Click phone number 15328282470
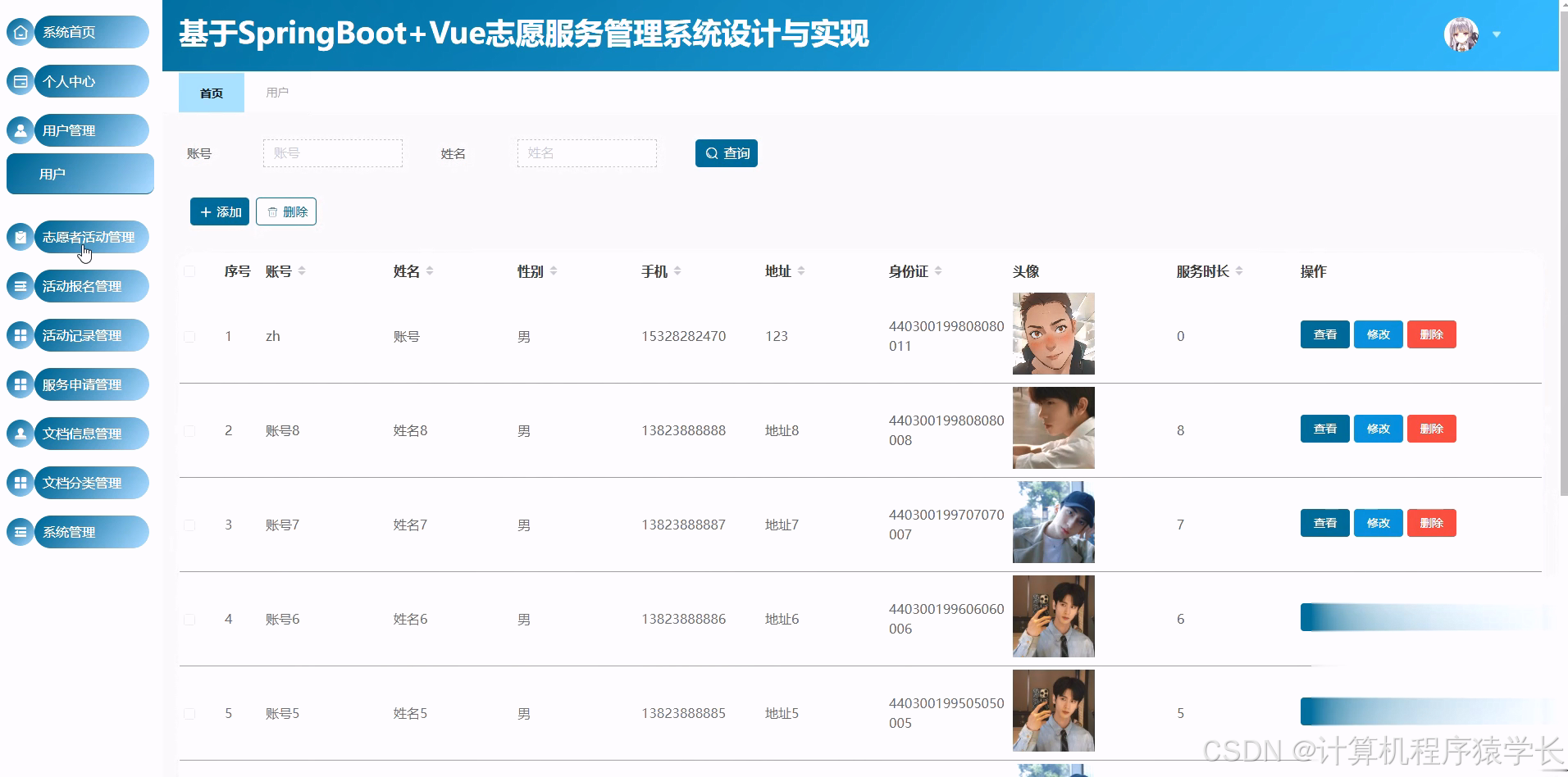Image resolution: width=1568 pixels, height=777 pixels. (x=683, y=336)
